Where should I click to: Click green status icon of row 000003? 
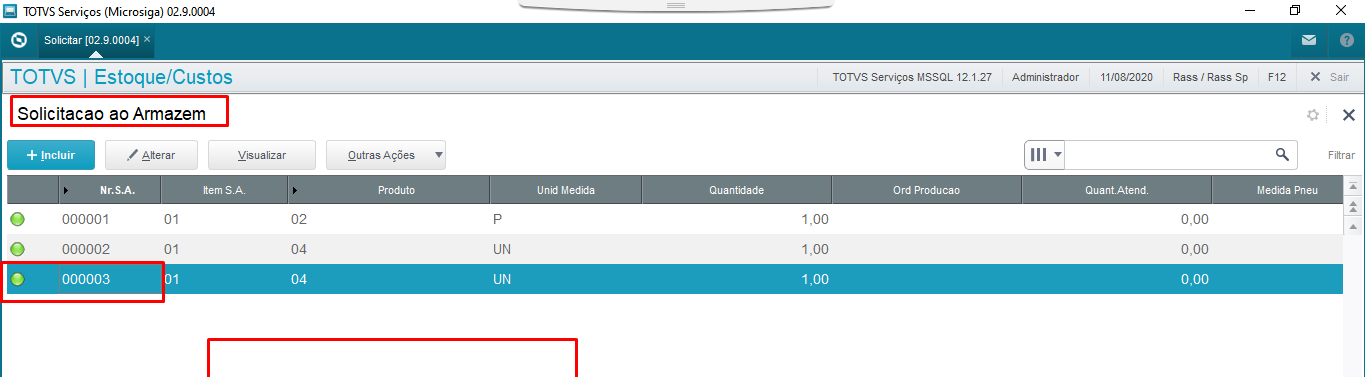point(17,279)
